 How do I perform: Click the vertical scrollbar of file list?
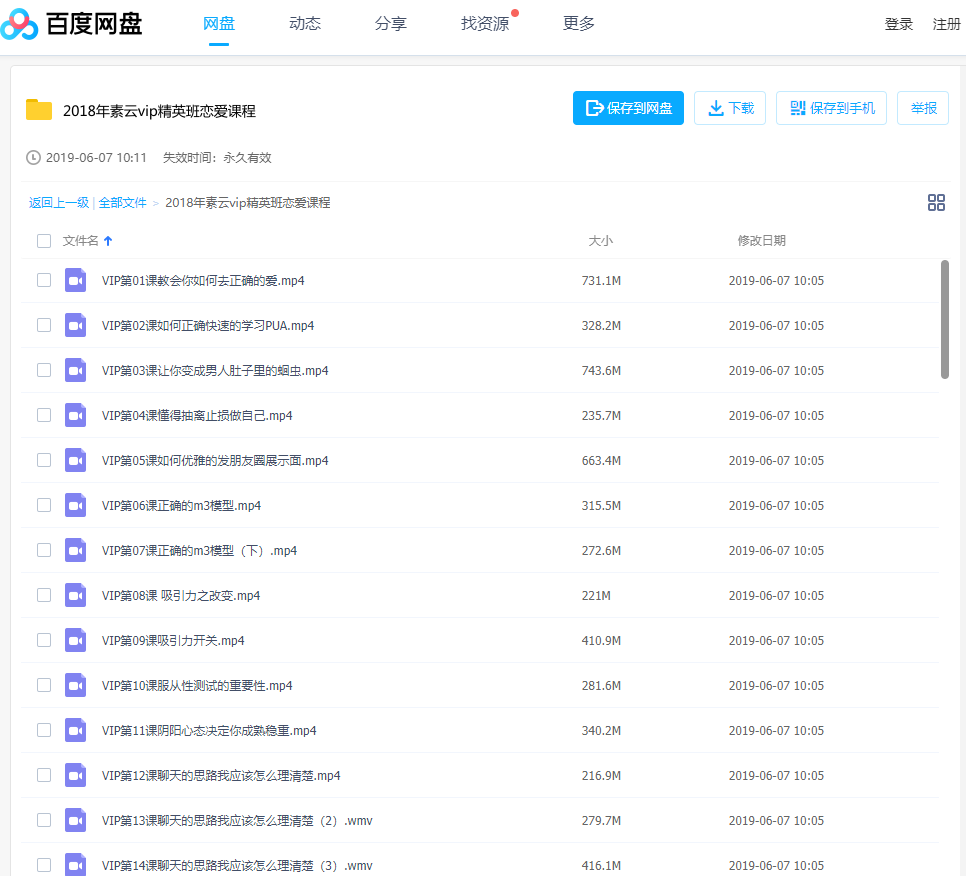coord(945,320)
